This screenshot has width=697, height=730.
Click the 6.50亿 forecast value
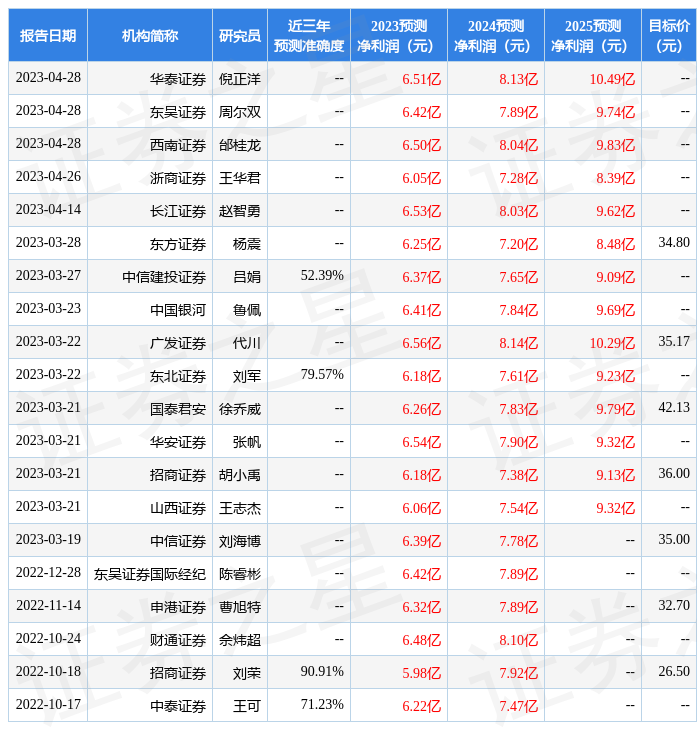coord(421,145)
